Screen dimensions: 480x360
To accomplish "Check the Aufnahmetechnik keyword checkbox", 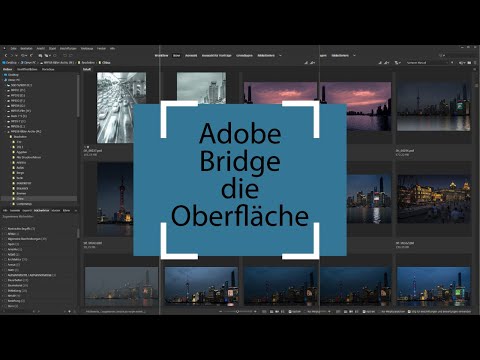I will coord(5,275).
